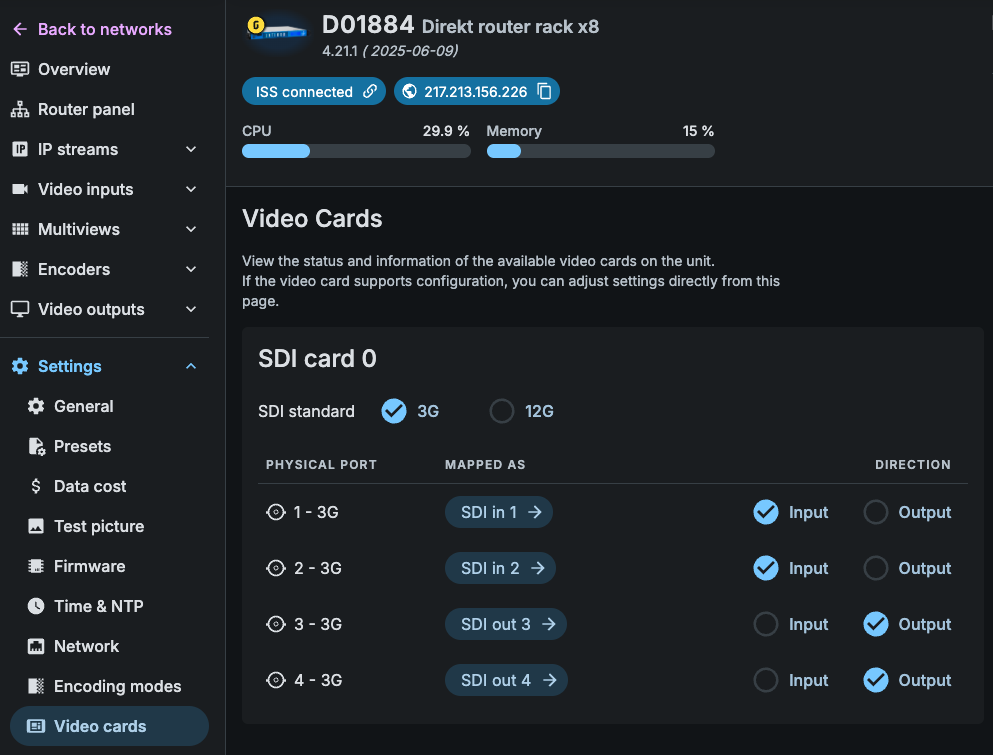Click the 217.213.156.226 address badge

[x=476, y=91]
